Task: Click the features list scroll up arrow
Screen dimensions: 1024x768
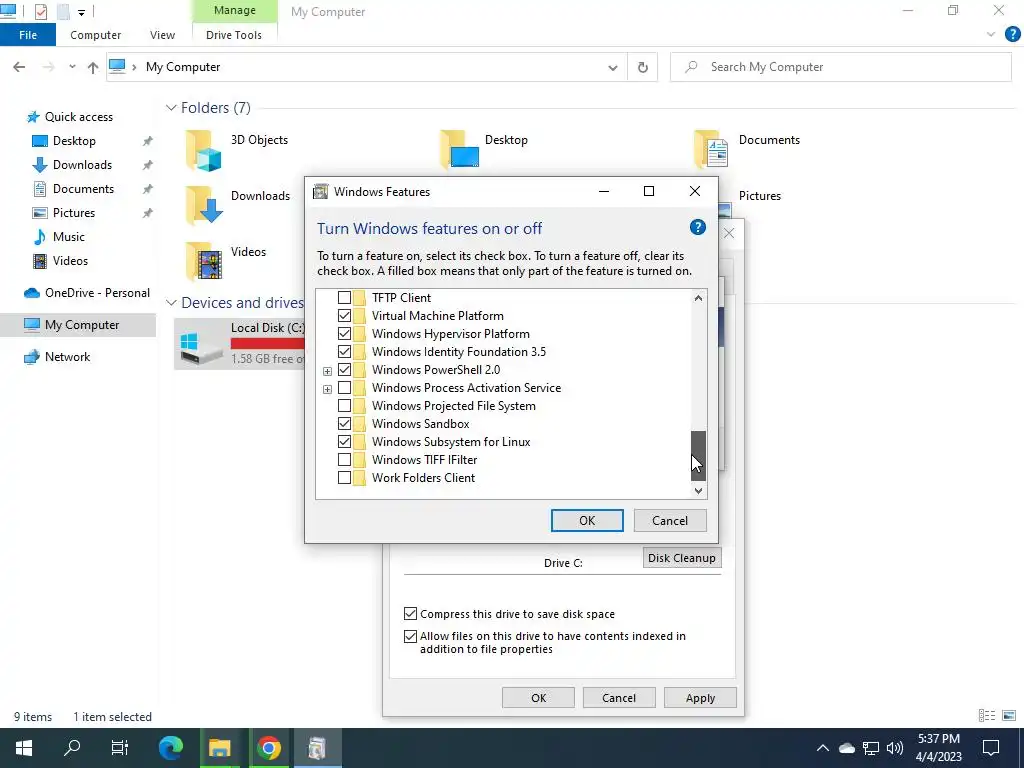Action: pos(698,298)
